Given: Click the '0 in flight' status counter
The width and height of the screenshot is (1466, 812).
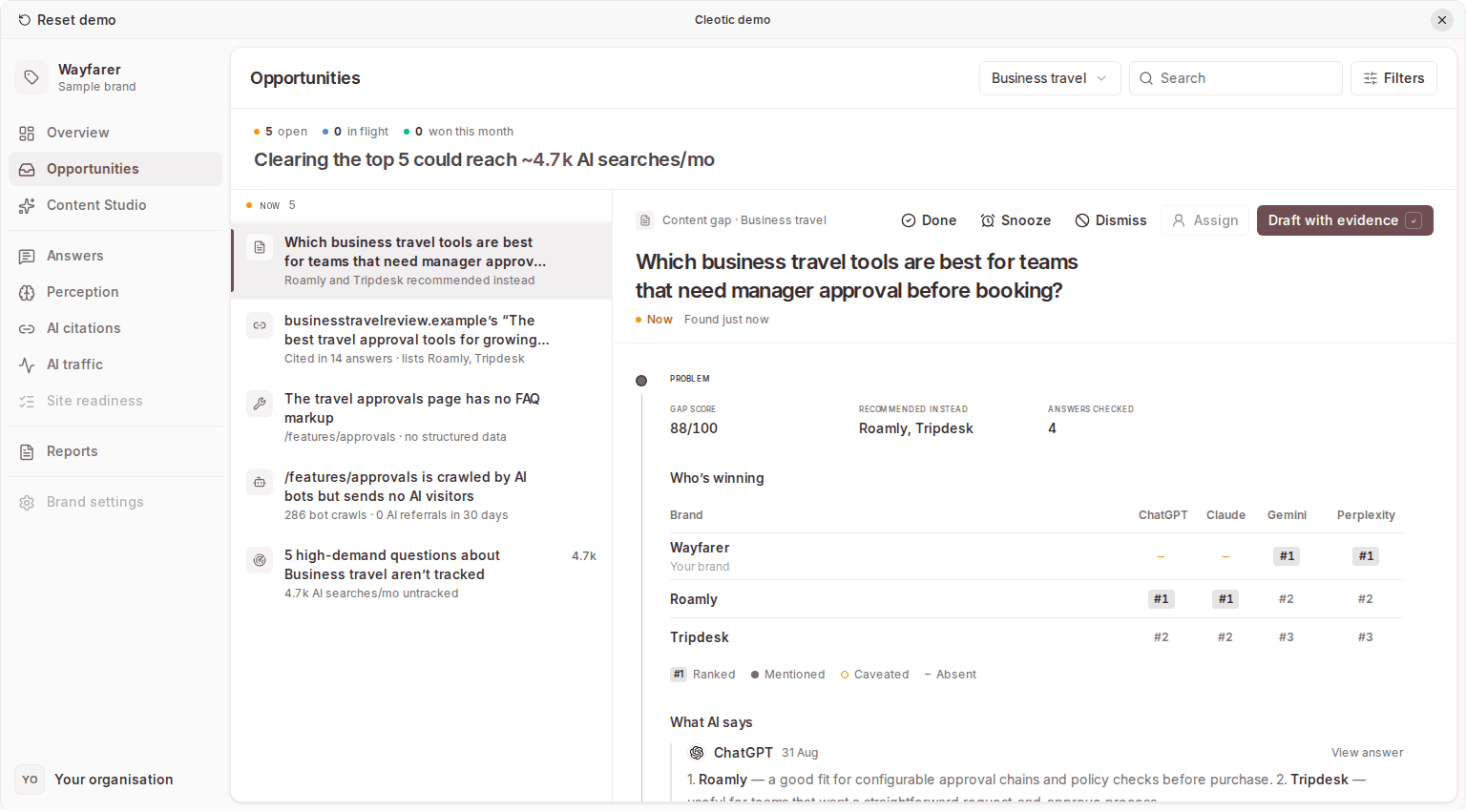Looking at the screenshot, I should pos(355,132).
